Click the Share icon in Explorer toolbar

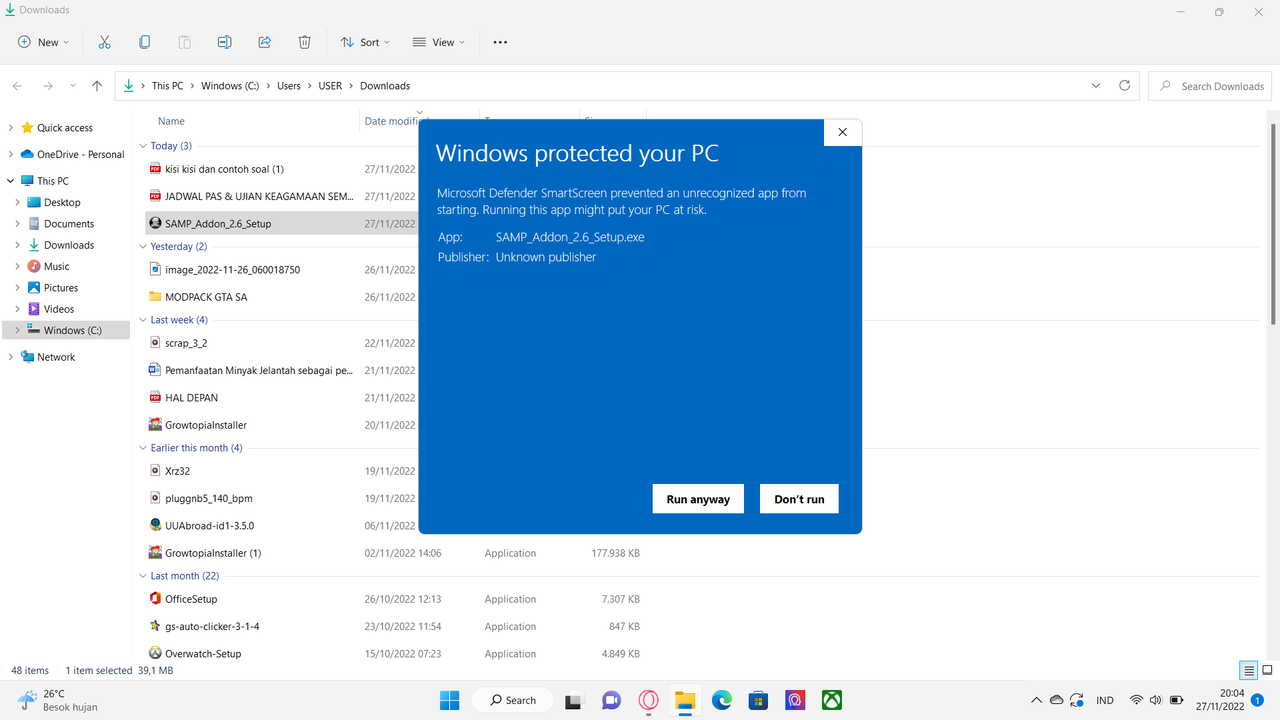pos(265,42)
